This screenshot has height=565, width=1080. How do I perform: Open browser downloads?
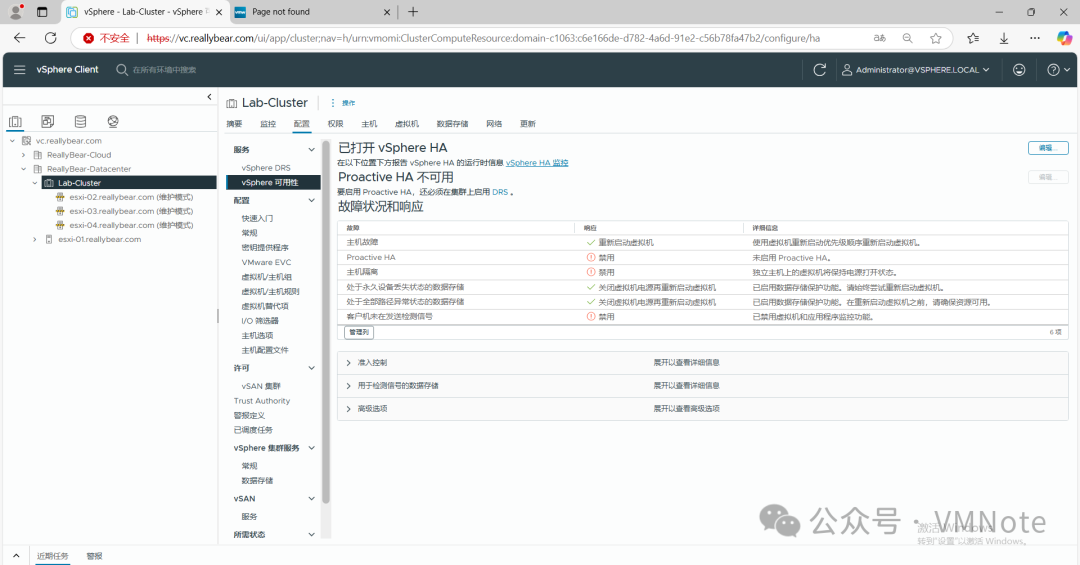(x=1004, y=39)
